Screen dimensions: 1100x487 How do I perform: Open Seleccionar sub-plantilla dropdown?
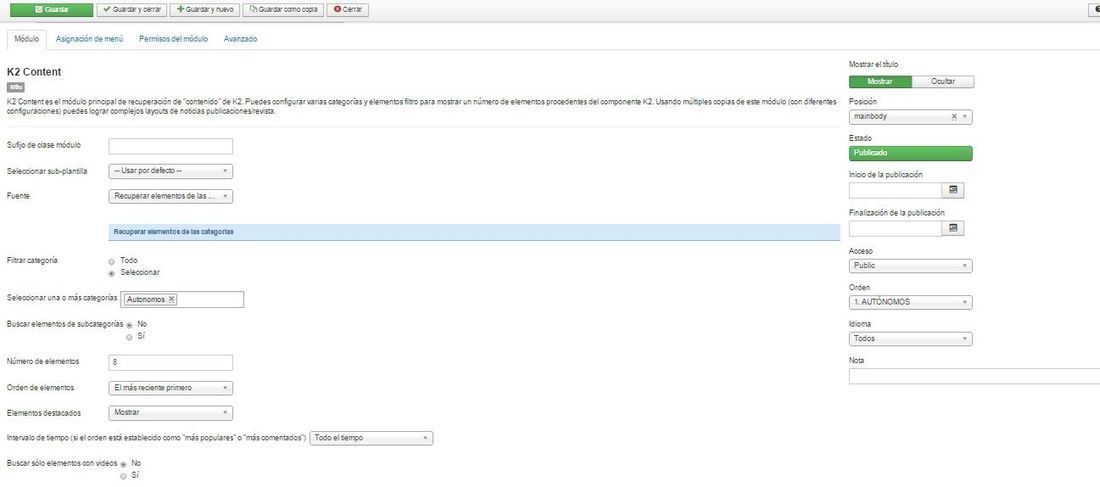tap(170, 171)
